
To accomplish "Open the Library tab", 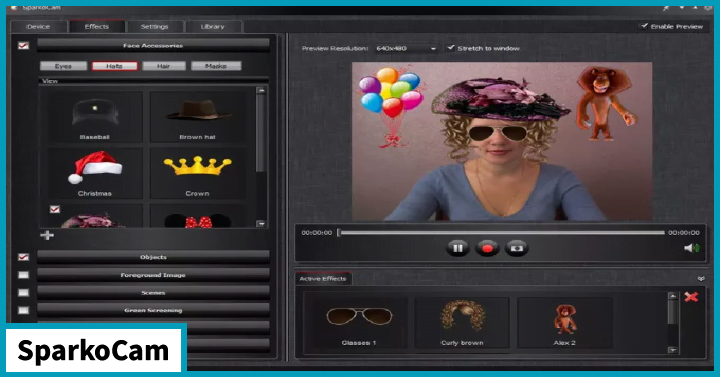I will pyautogui.click(x=213, y=27).
